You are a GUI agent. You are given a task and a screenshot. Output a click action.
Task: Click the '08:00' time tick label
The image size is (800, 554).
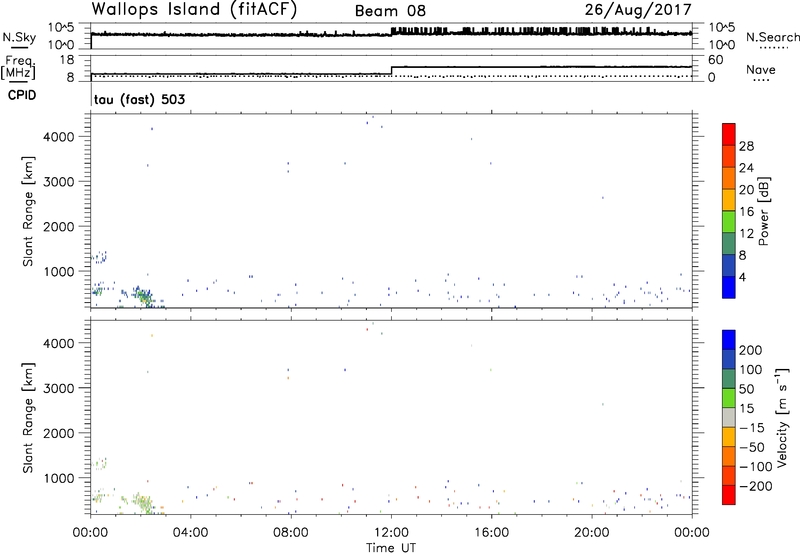pyautogui.click(x=291, y=533)
